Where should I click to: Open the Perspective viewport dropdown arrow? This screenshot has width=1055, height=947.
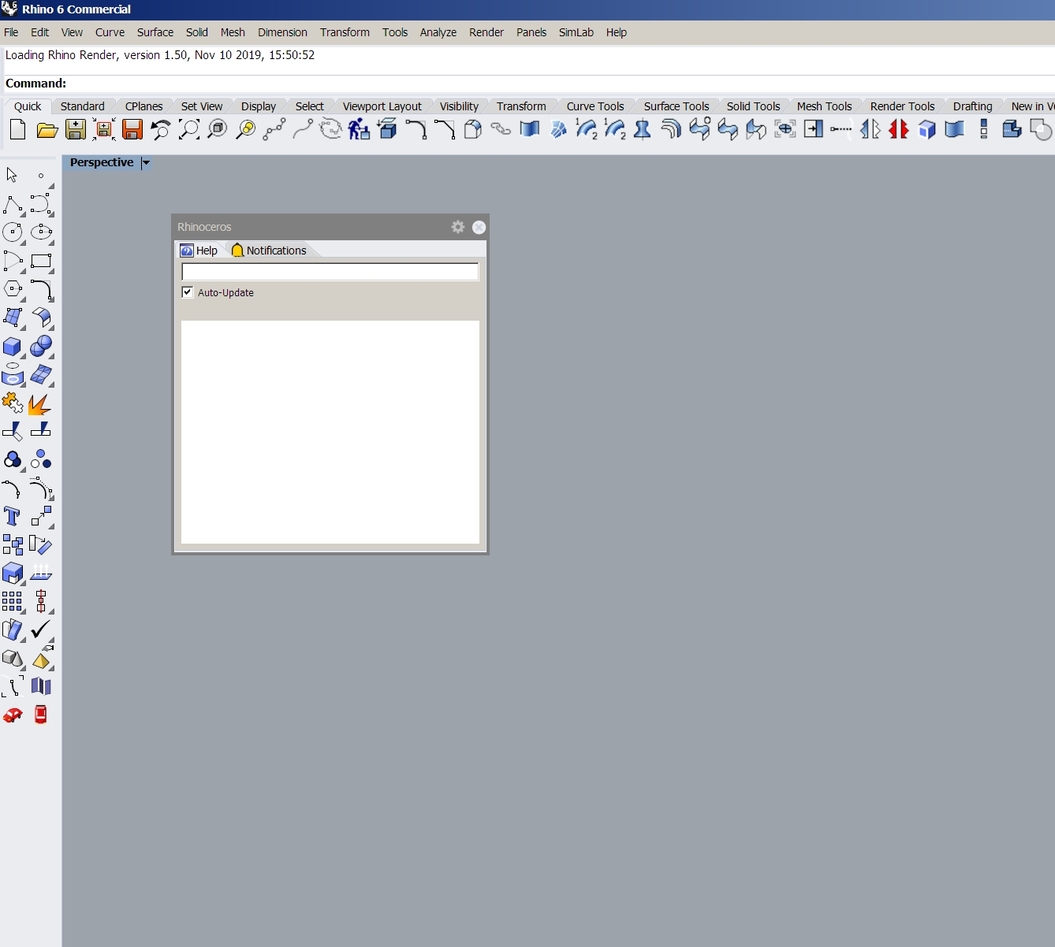(145, 162)
